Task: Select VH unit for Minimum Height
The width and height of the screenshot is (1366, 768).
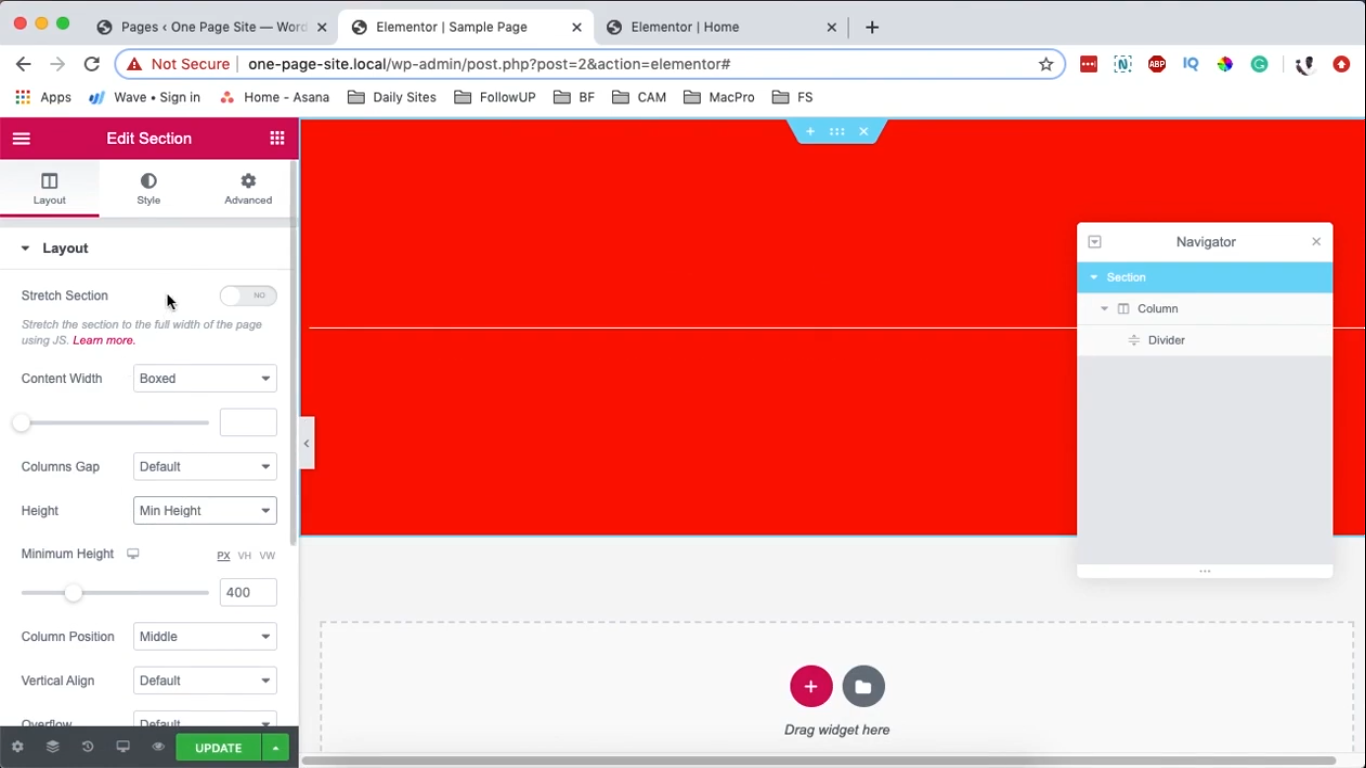Action: [245, 556]
